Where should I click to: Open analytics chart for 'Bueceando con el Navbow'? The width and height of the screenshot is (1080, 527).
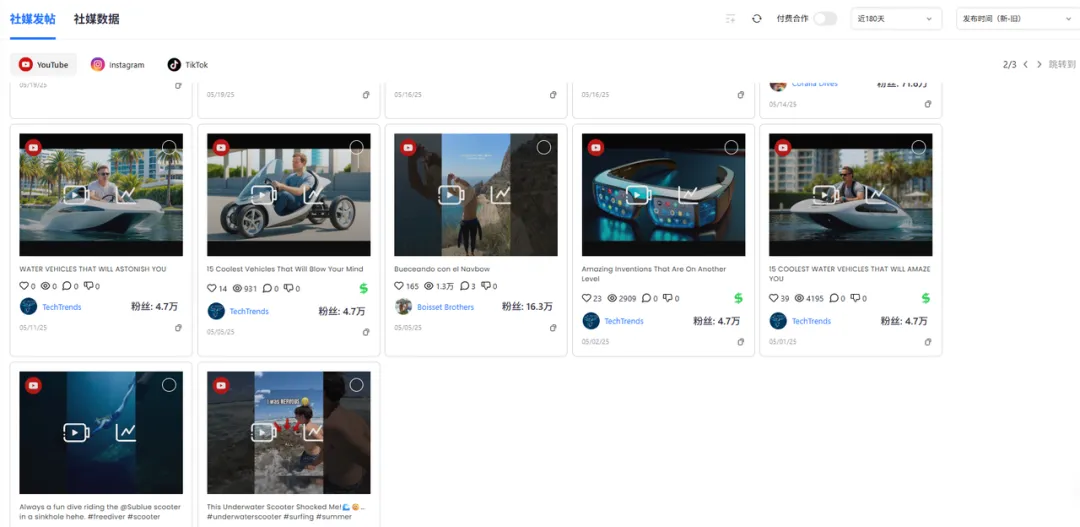[500, 194]
